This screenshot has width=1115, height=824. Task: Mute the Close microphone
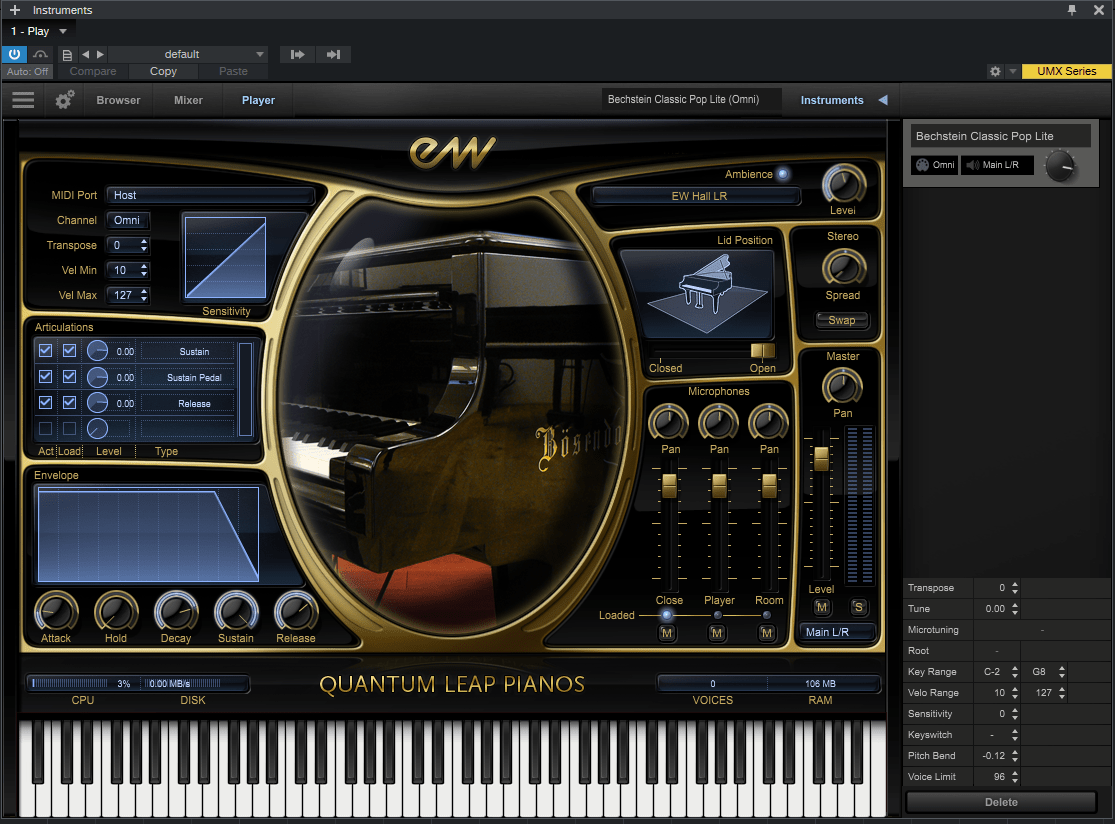667,633
